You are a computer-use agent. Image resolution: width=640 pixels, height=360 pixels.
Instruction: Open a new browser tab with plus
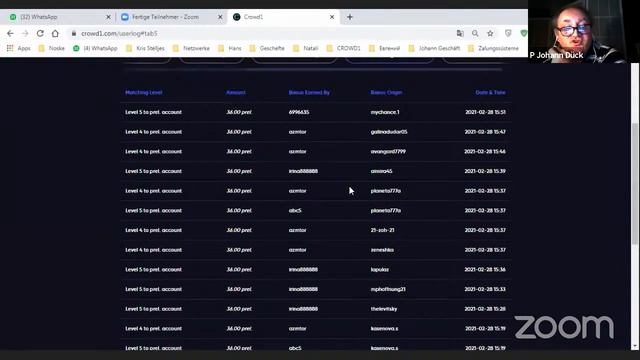350,17
